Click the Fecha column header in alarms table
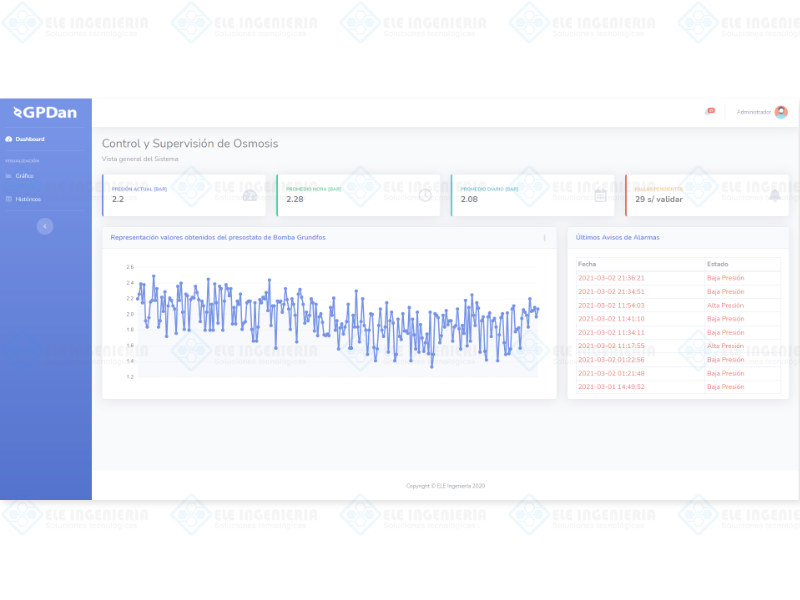 coord(586,263)
